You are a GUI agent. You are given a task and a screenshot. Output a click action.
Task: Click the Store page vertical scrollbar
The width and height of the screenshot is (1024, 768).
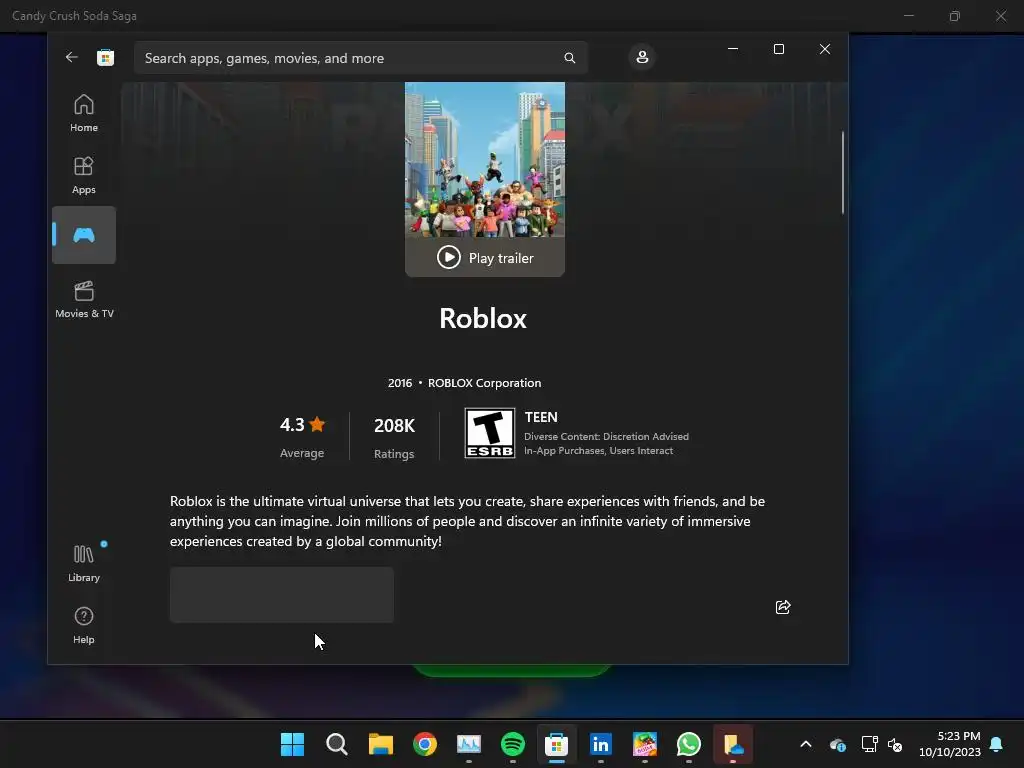click(842, 172)
